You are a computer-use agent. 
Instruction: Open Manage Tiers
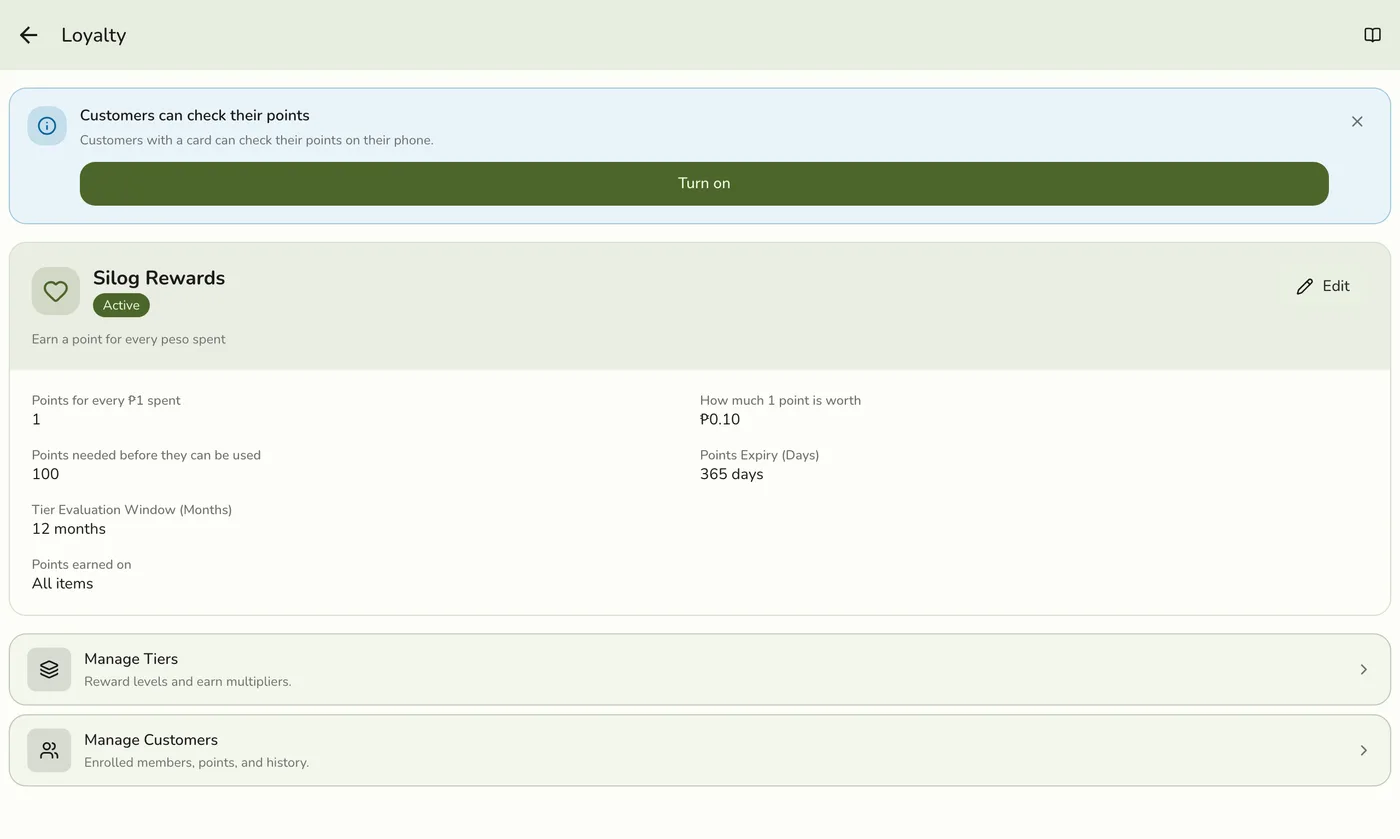[x=700, y=670]
